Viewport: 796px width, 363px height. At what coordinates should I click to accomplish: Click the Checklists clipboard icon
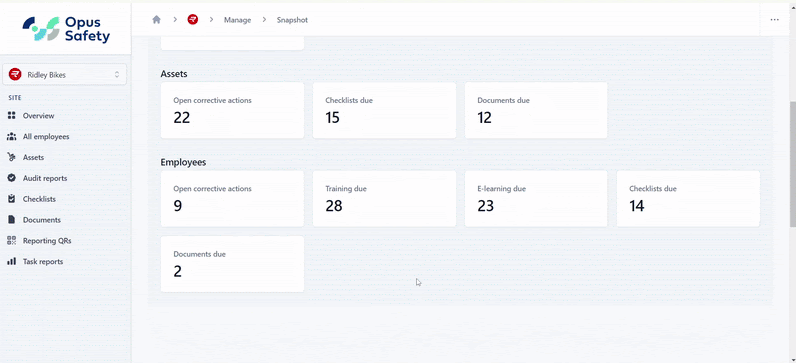coord(12,199)
